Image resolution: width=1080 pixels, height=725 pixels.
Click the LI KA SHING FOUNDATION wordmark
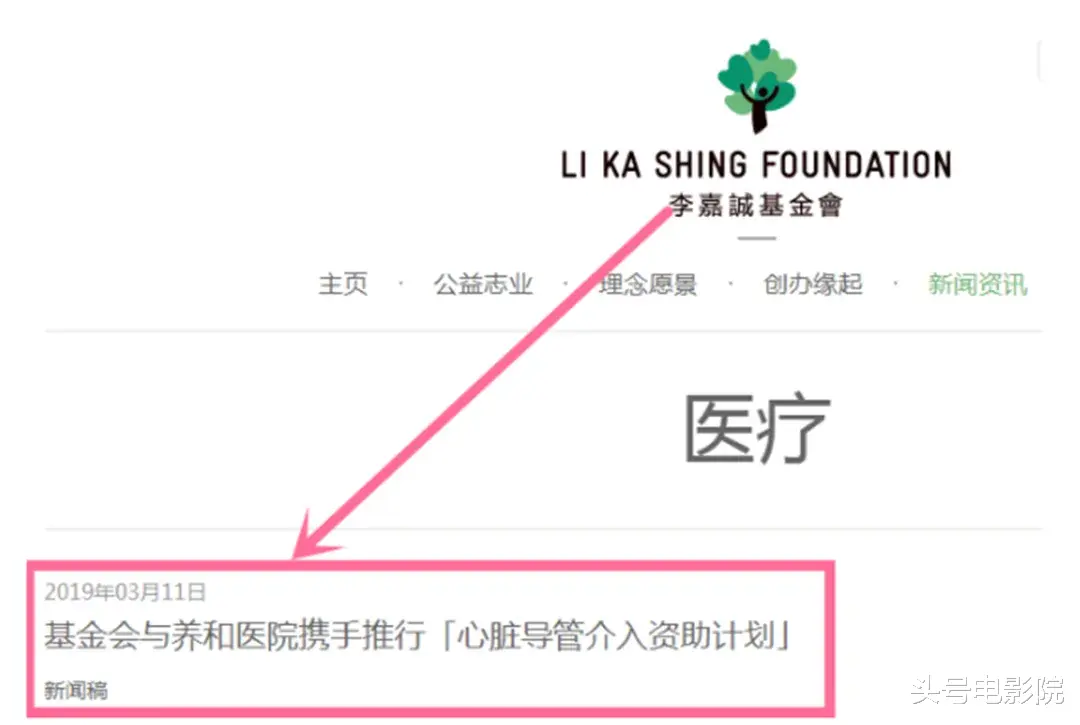pos(756,165)
